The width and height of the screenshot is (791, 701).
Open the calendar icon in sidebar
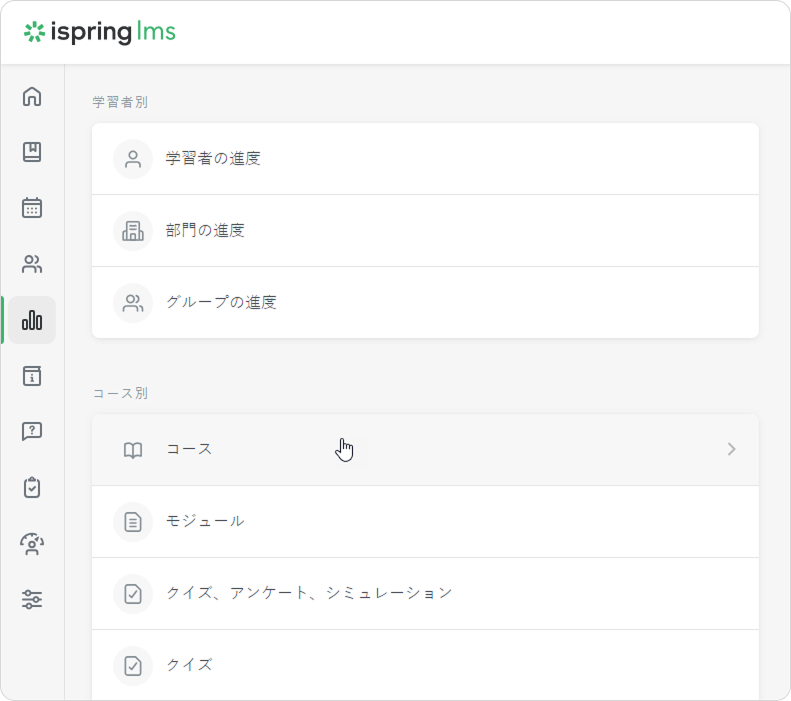(x=32, y=208)
